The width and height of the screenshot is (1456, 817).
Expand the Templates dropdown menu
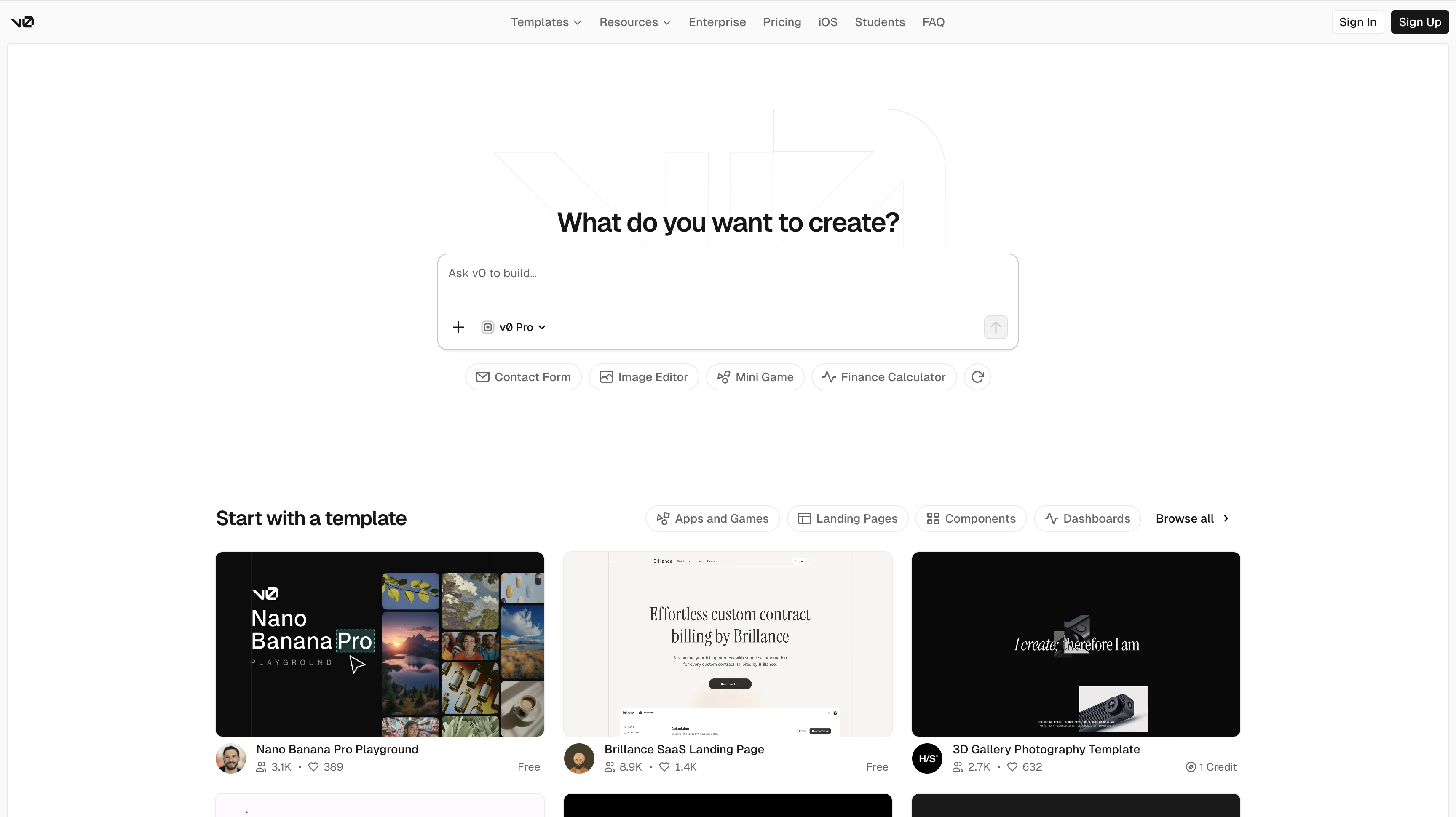(x=546, y=22)
